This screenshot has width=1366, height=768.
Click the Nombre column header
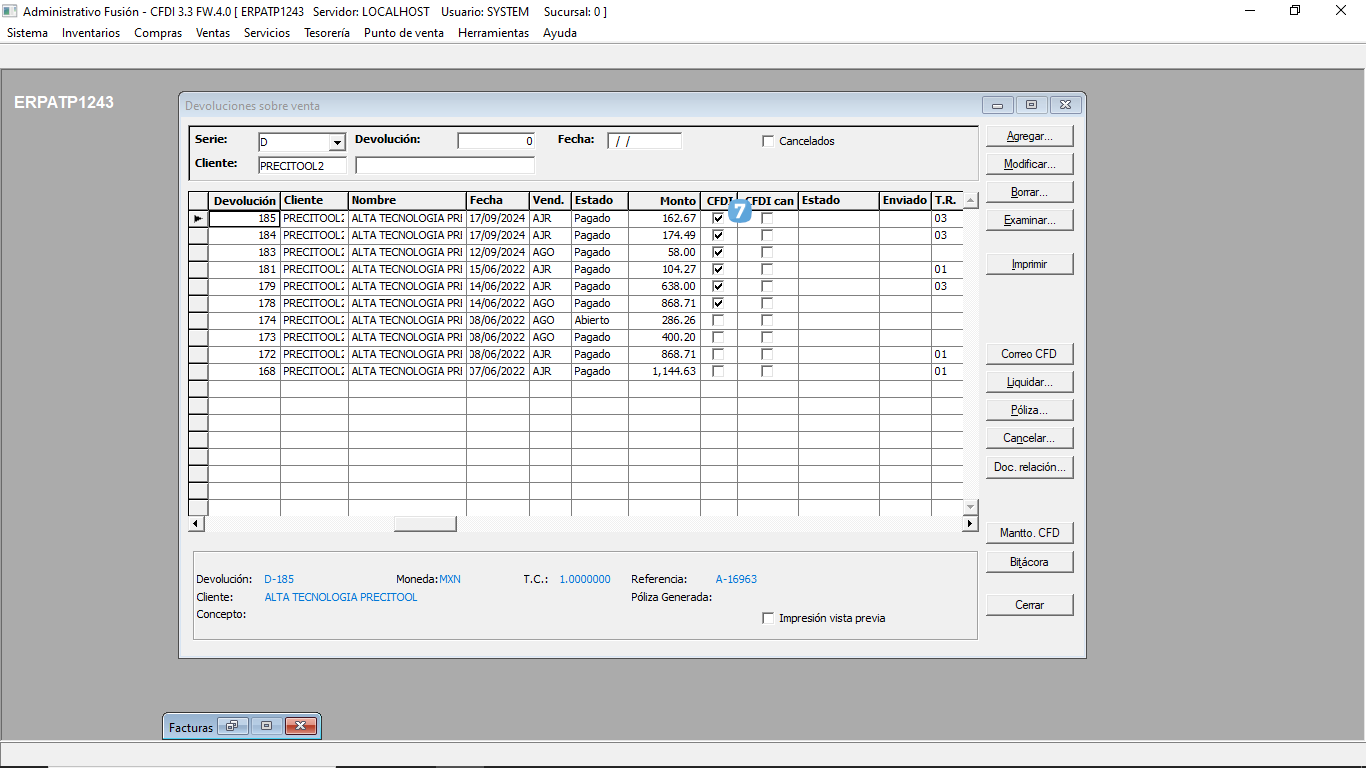(407, 201)
